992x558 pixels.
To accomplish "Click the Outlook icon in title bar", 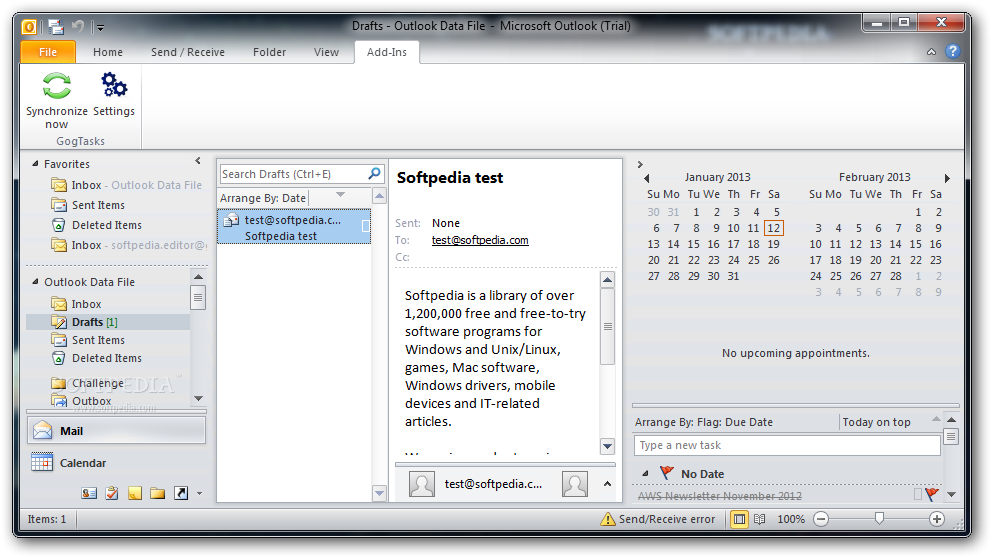I will pos(29,27).
